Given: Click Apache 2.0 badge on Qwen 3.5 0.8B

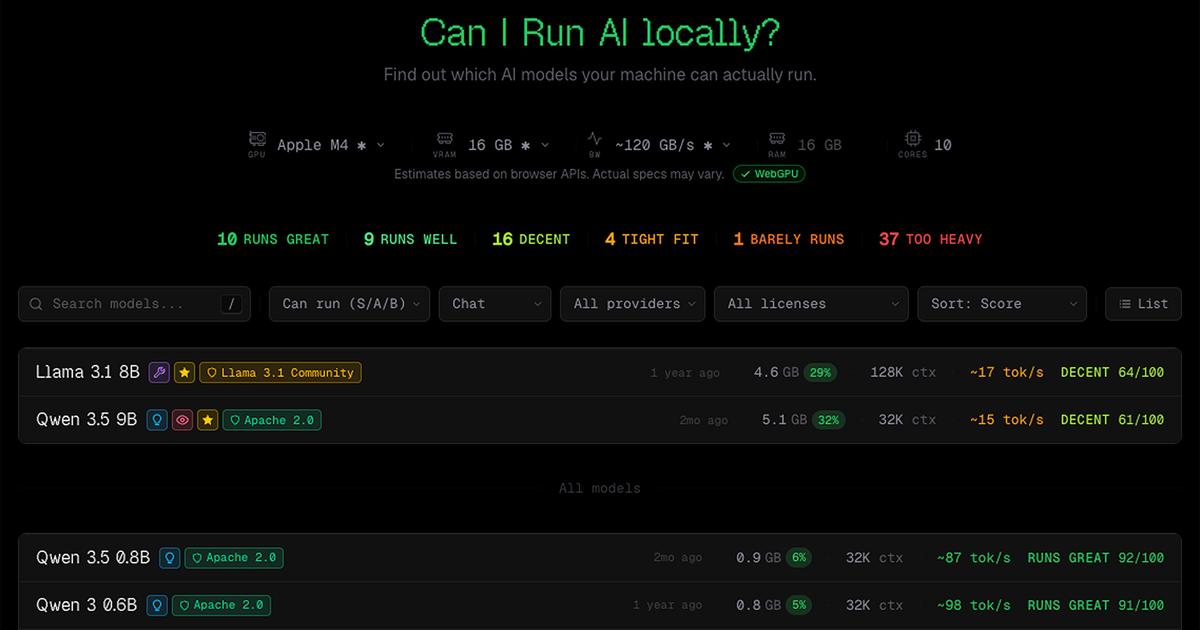Looking at the screenshot, I should [233, 557].
